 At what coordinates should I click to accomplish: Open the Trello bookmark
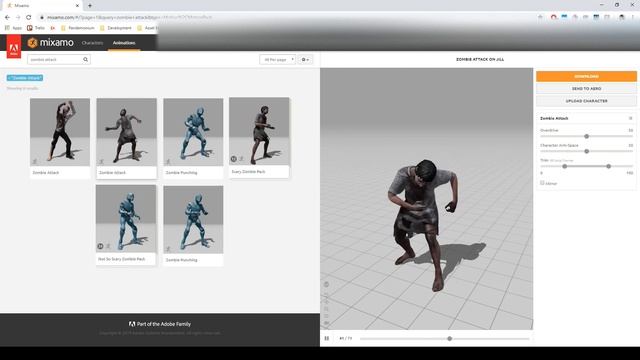click(x=36, y=28)
